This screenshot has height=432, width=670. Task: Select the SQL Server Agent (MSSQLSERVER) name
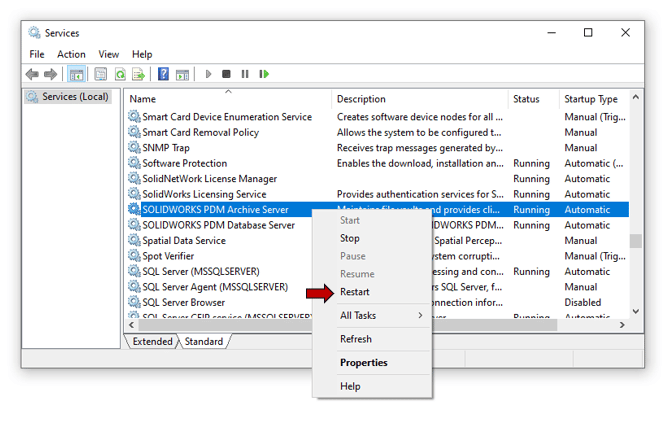point(215,287)
